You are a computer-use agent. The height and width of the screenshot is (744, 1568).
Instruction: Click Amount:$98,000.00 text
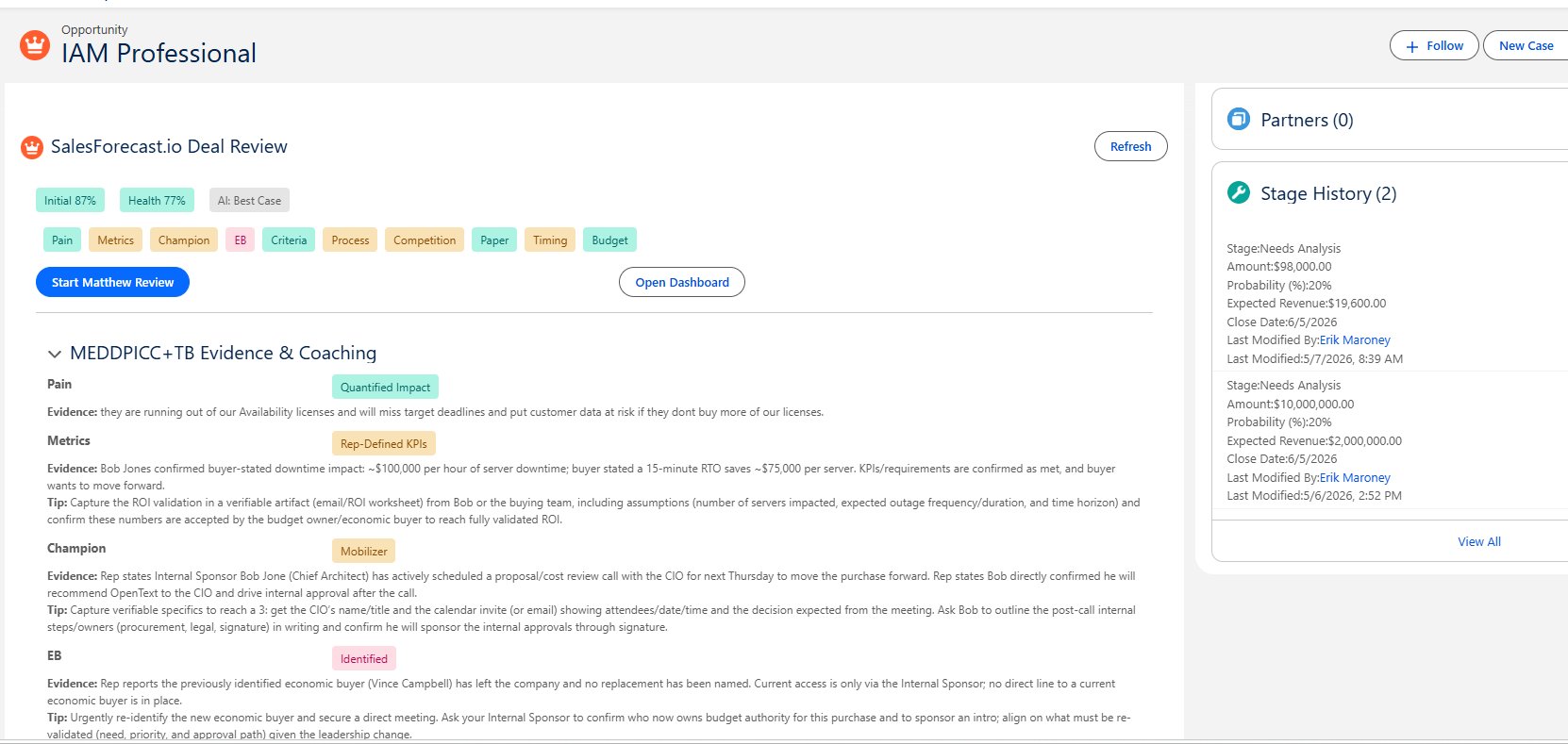click(1279, 267)
